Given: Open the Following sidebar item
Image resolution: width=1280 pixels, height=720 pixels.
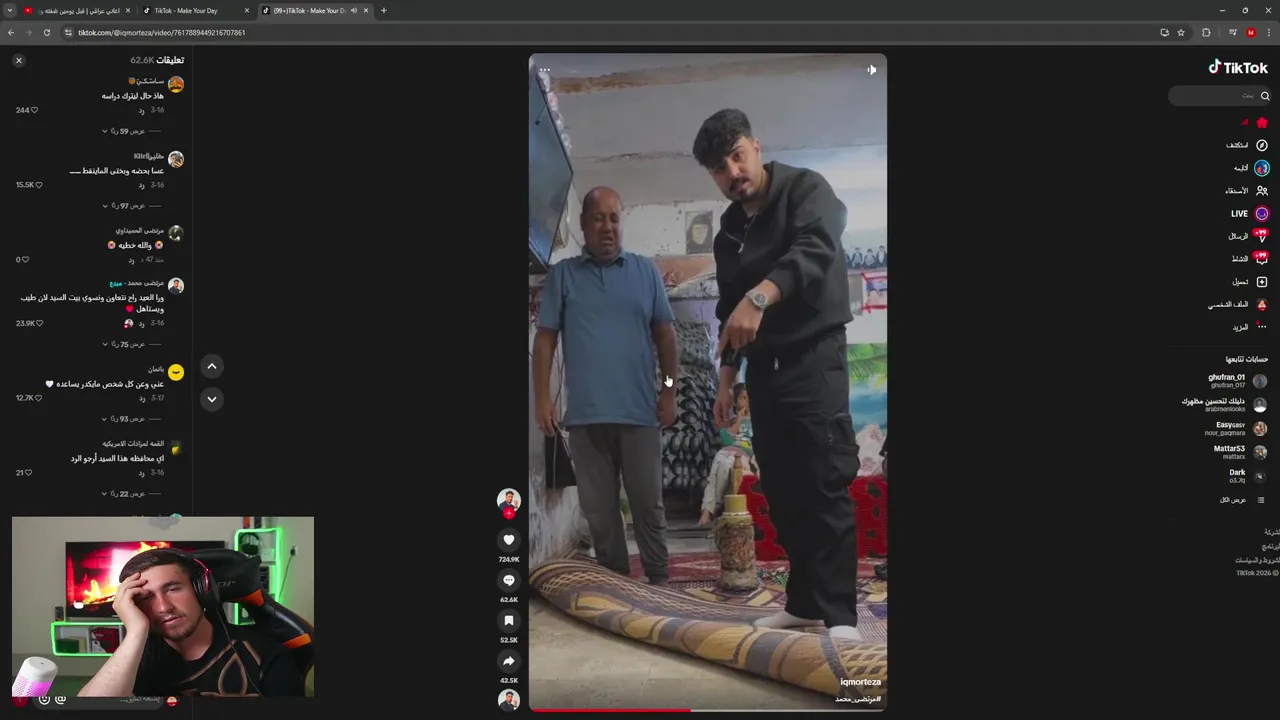Looking at the screenshot, I should coord(1250,168).
